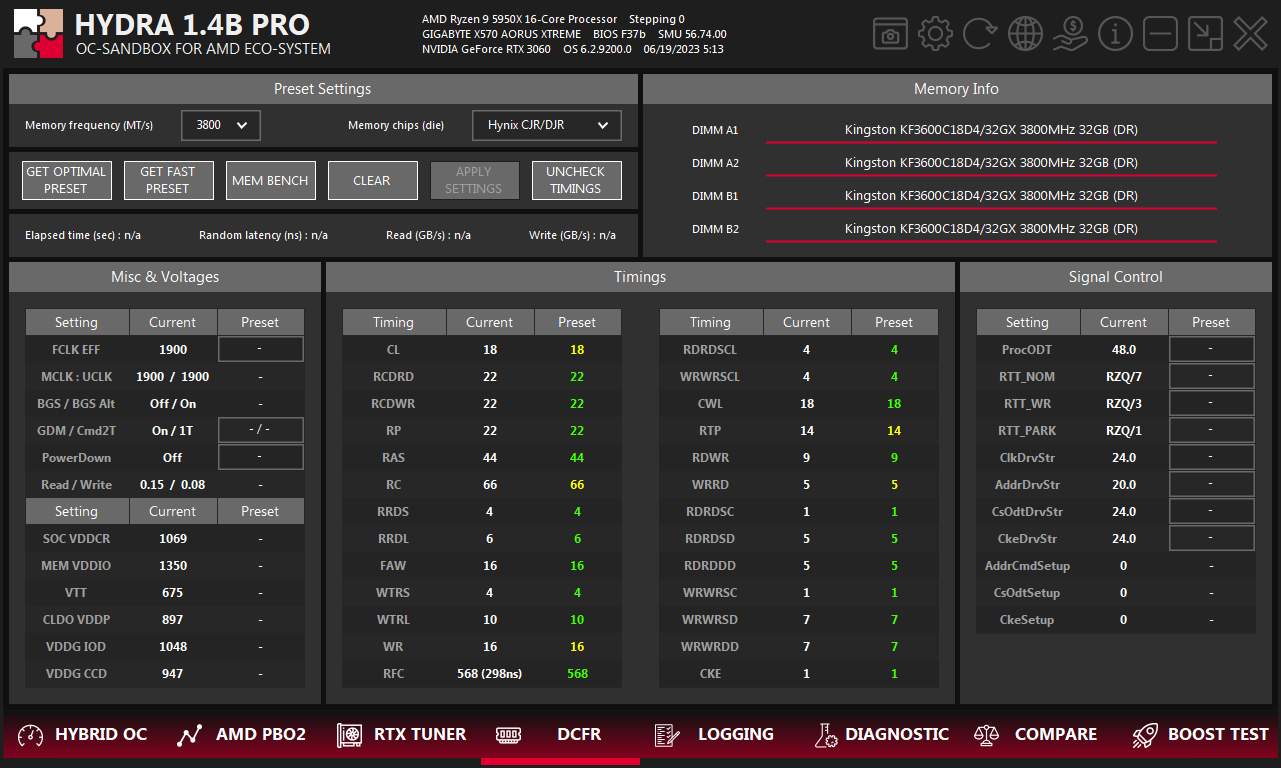Click the HYDRA puzzle logo
This screenshot has width=1281, height=768.
point(39,34)
